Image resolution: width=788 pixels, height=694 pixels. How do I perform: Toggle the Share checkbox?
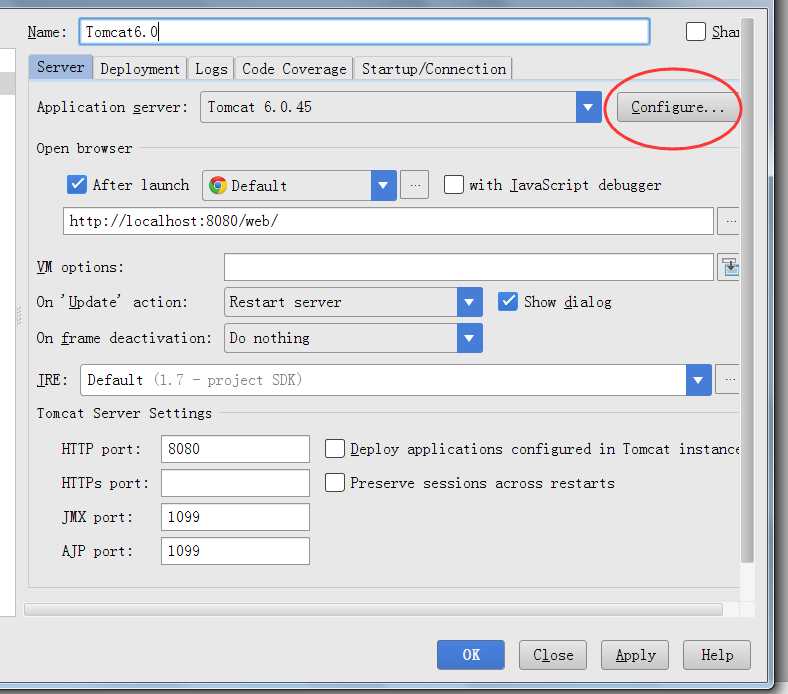(696, 32)
